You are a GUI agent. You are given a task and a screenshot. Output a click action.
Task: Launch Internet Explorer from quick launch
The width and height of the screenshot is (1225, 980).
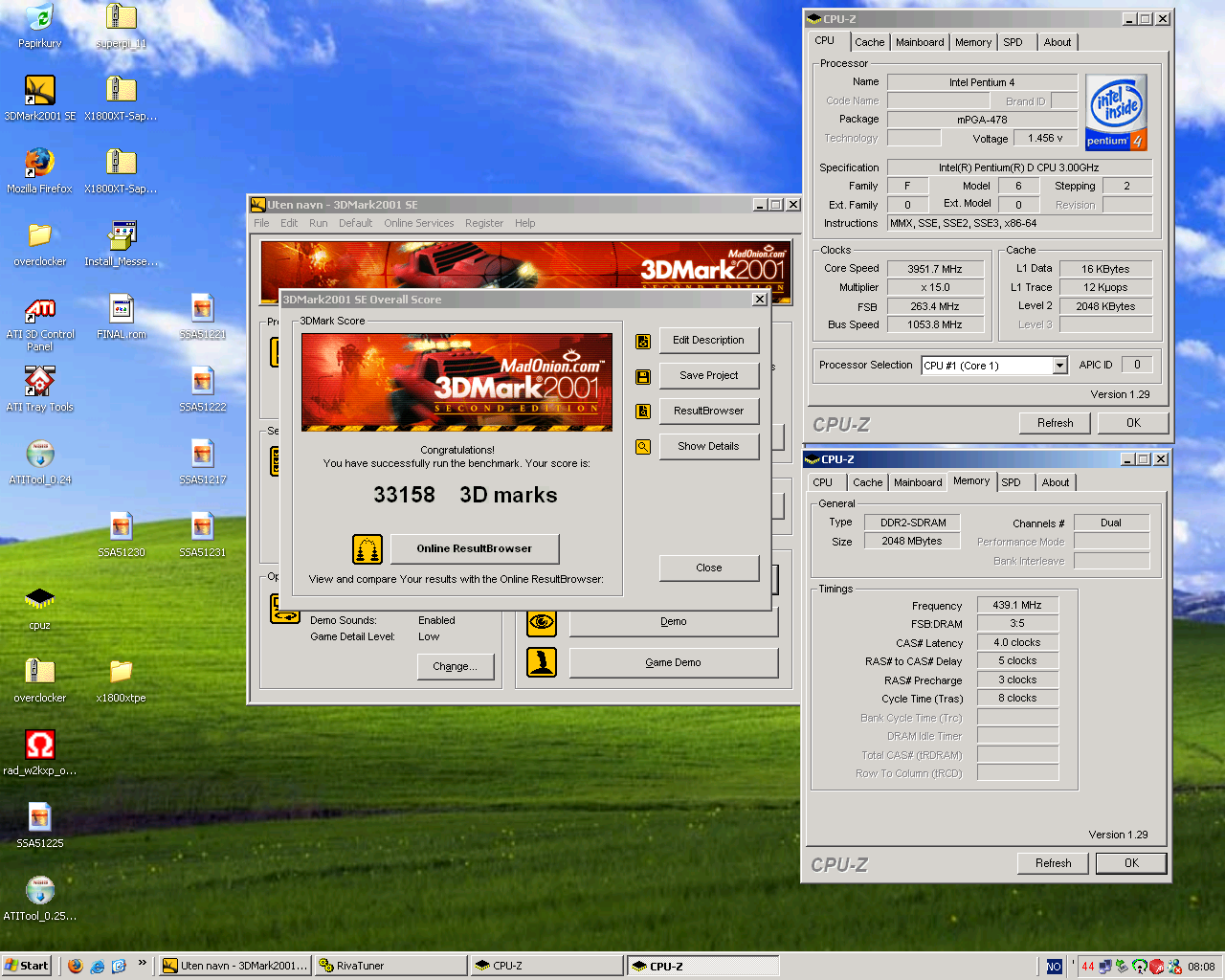98,966
